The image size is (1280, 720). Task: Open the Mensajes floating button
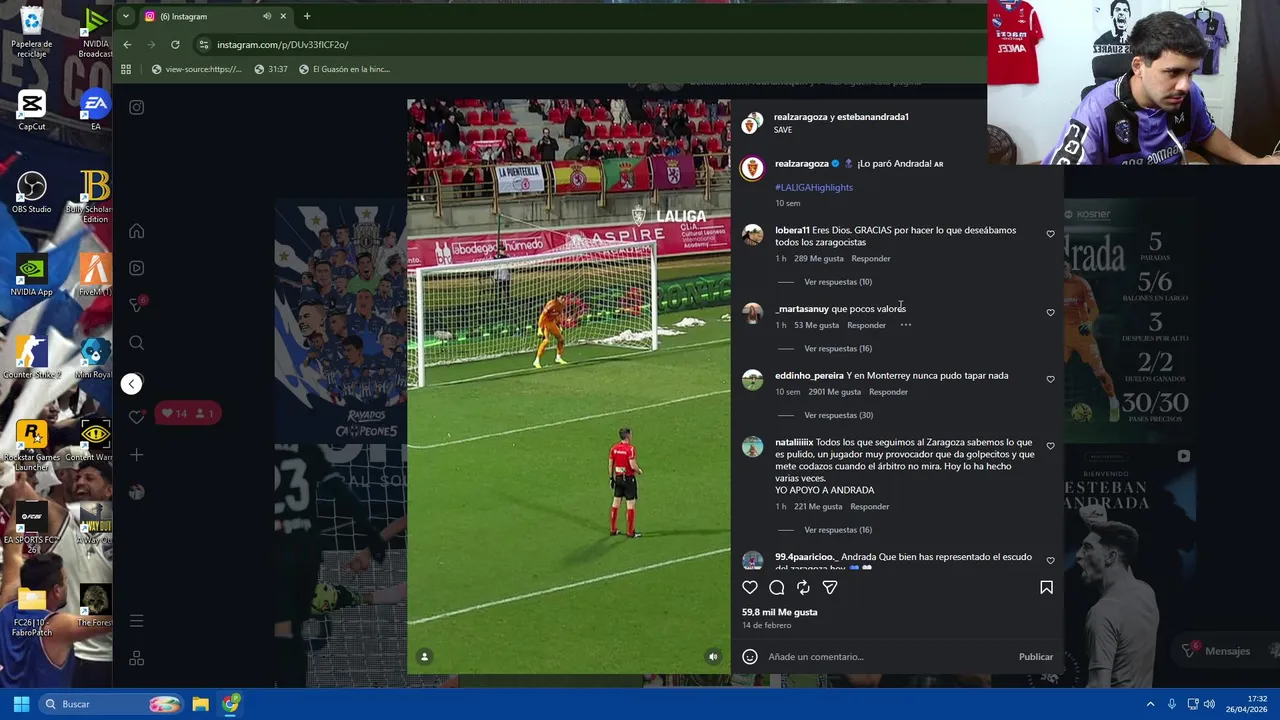pos(1217,651)
